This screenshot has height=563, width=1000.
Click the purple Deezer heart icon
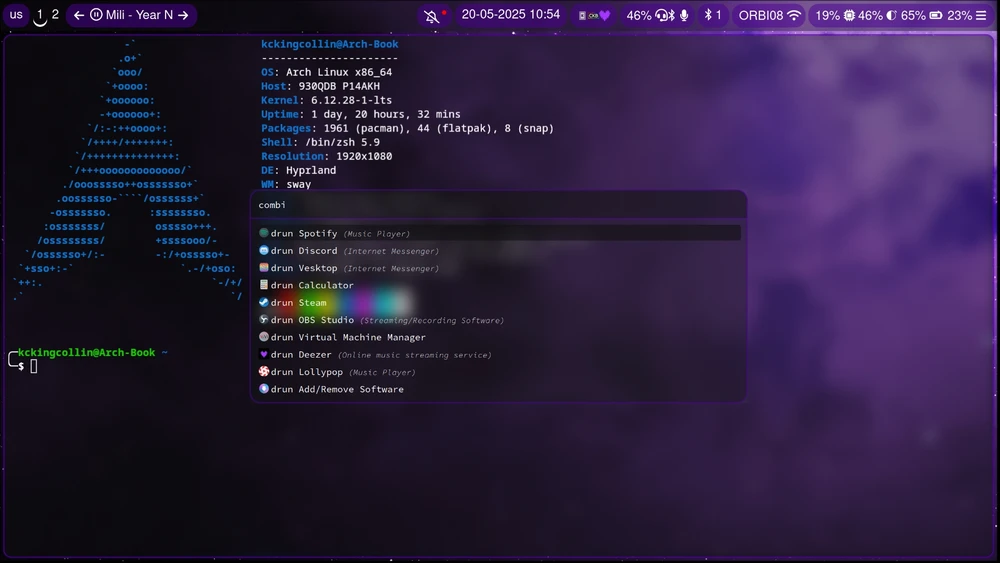(x=264, y=355)
